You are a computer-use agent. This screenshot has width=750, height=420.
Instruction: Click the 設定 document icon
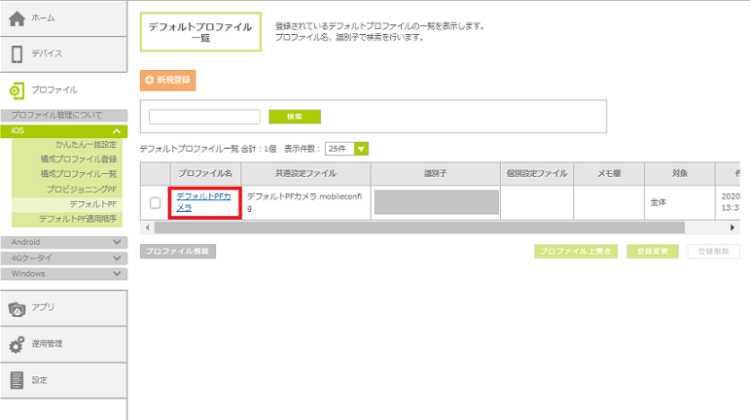[x=17, y=380]
